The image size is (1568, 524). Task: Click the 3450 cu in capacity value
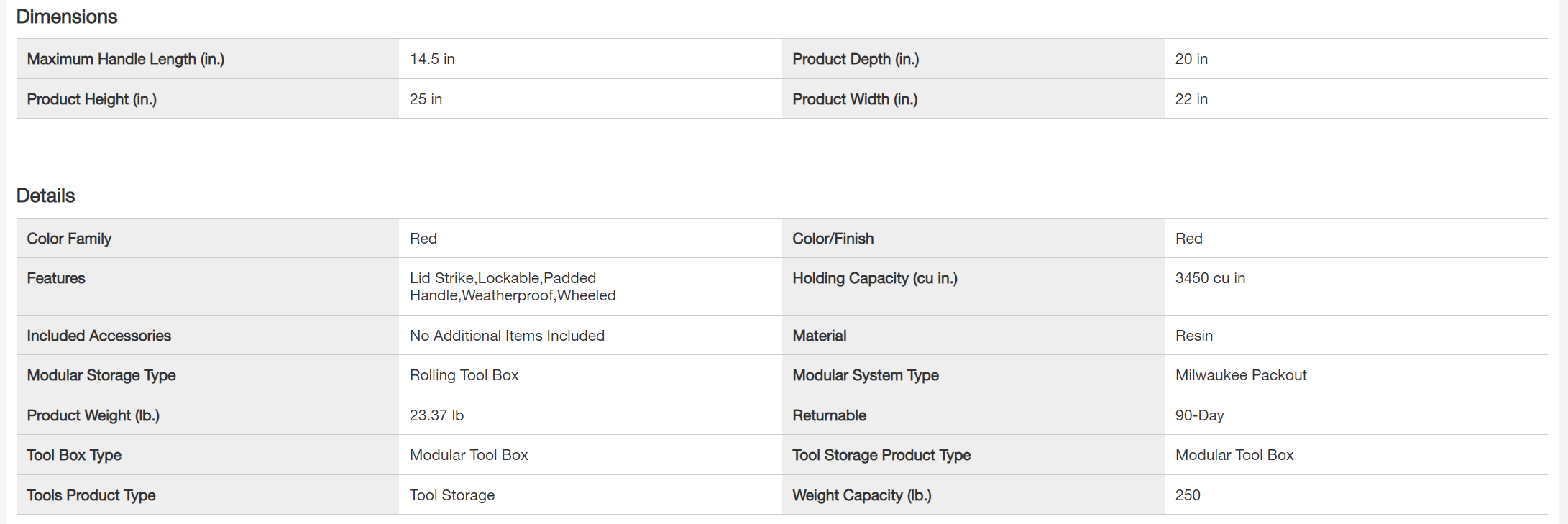(x=1209, y=278)
